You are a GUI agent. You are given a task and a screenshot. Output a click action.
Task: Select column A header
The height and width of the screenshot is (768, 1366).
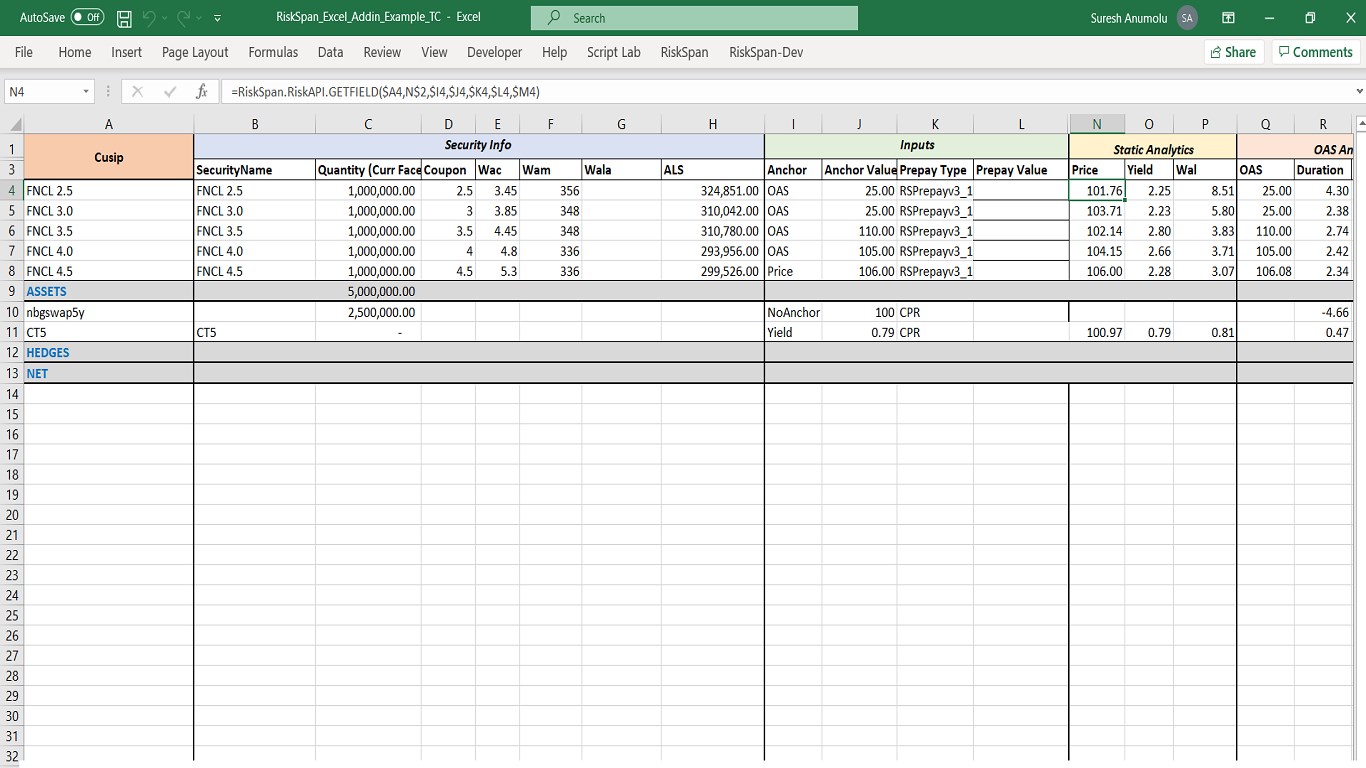click(109, 124)
